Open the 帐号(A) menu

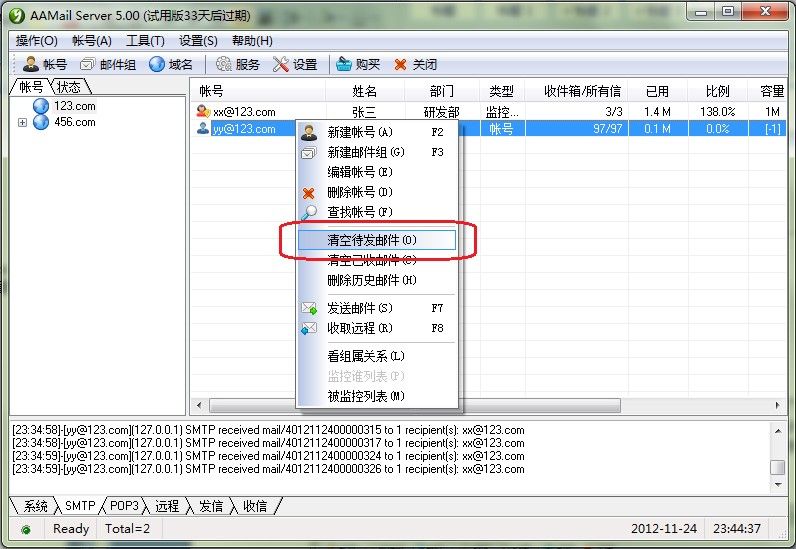point(92,41)
